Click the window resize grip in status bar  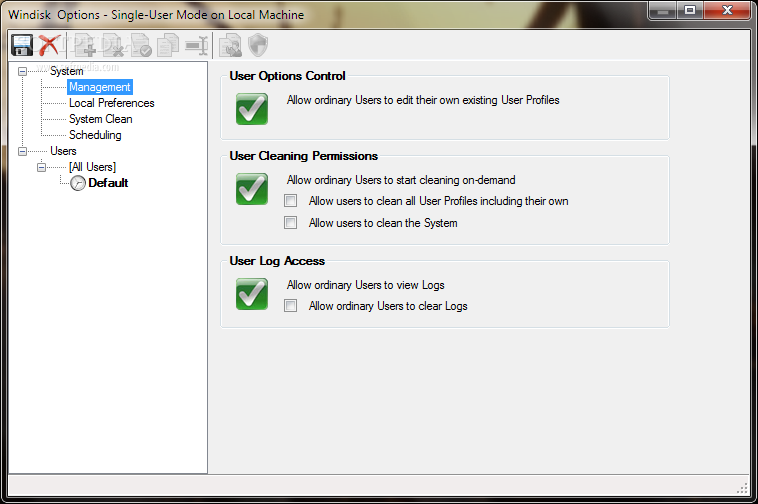tap(742, 489)
